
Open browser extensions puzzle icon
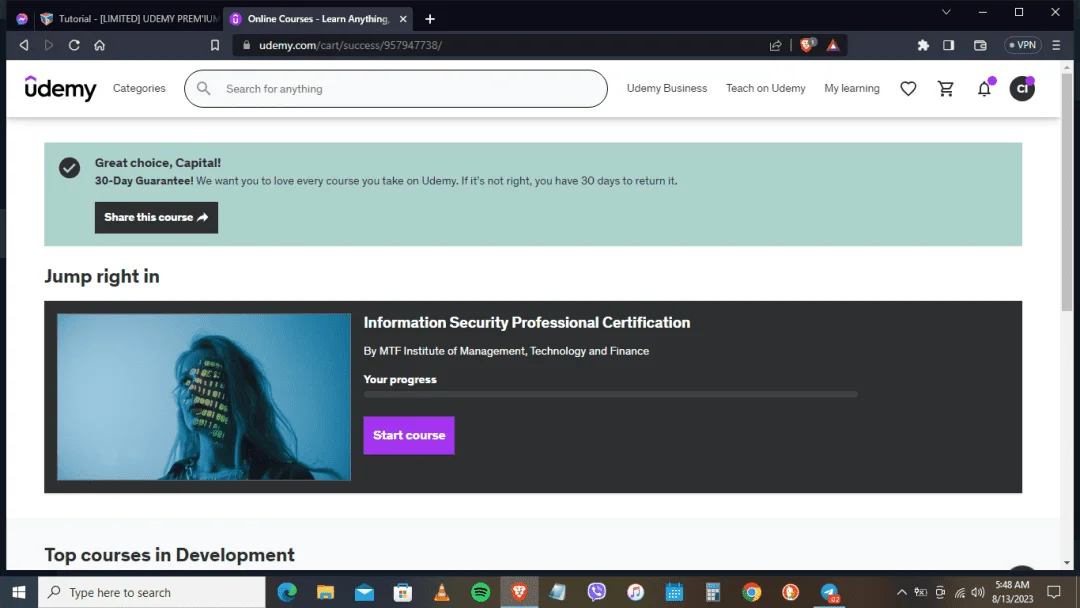tap(923, 45)
